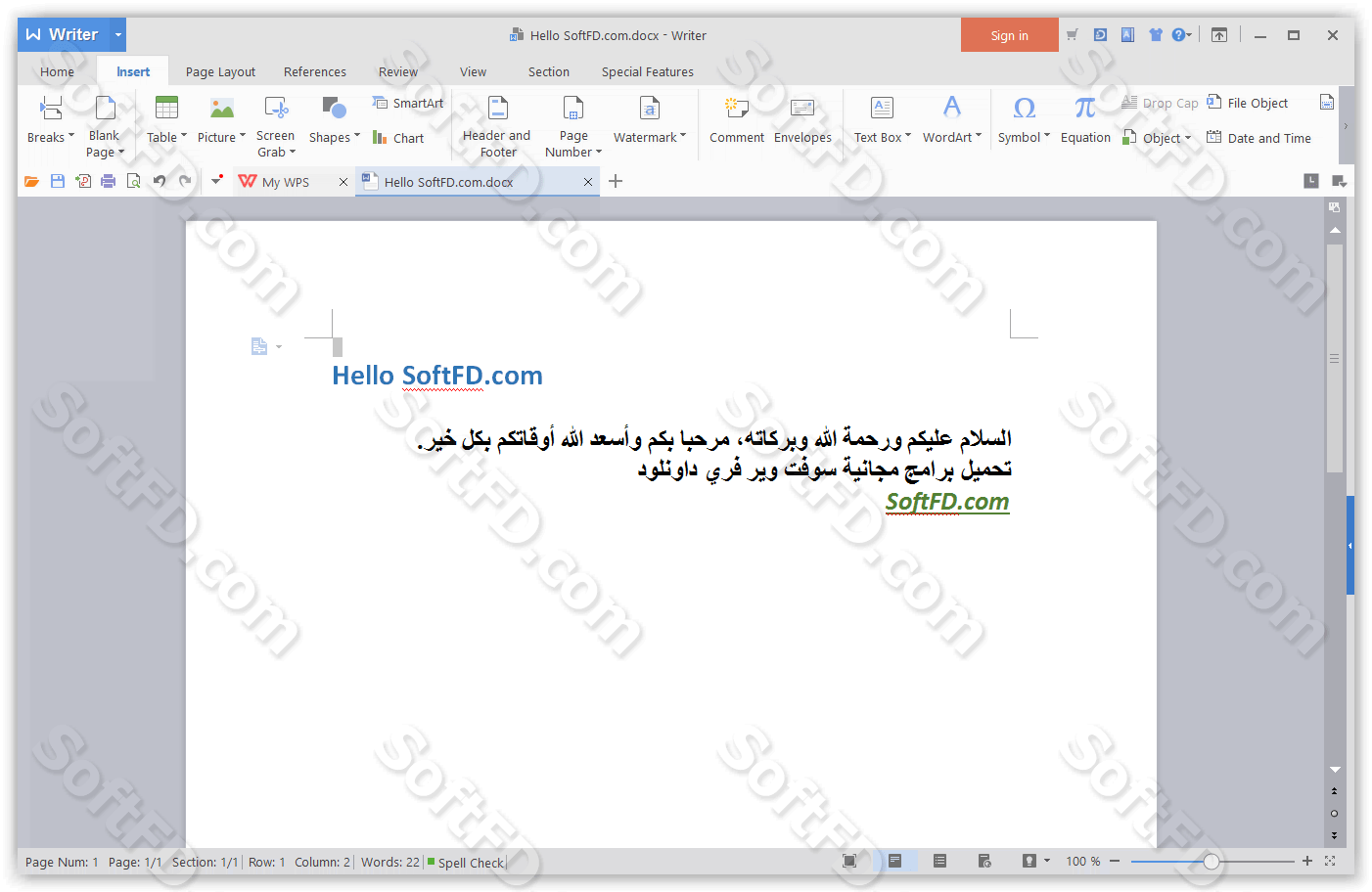Open the Picture insert dropdown
The image size is (1372, 892).
(221, 121)
